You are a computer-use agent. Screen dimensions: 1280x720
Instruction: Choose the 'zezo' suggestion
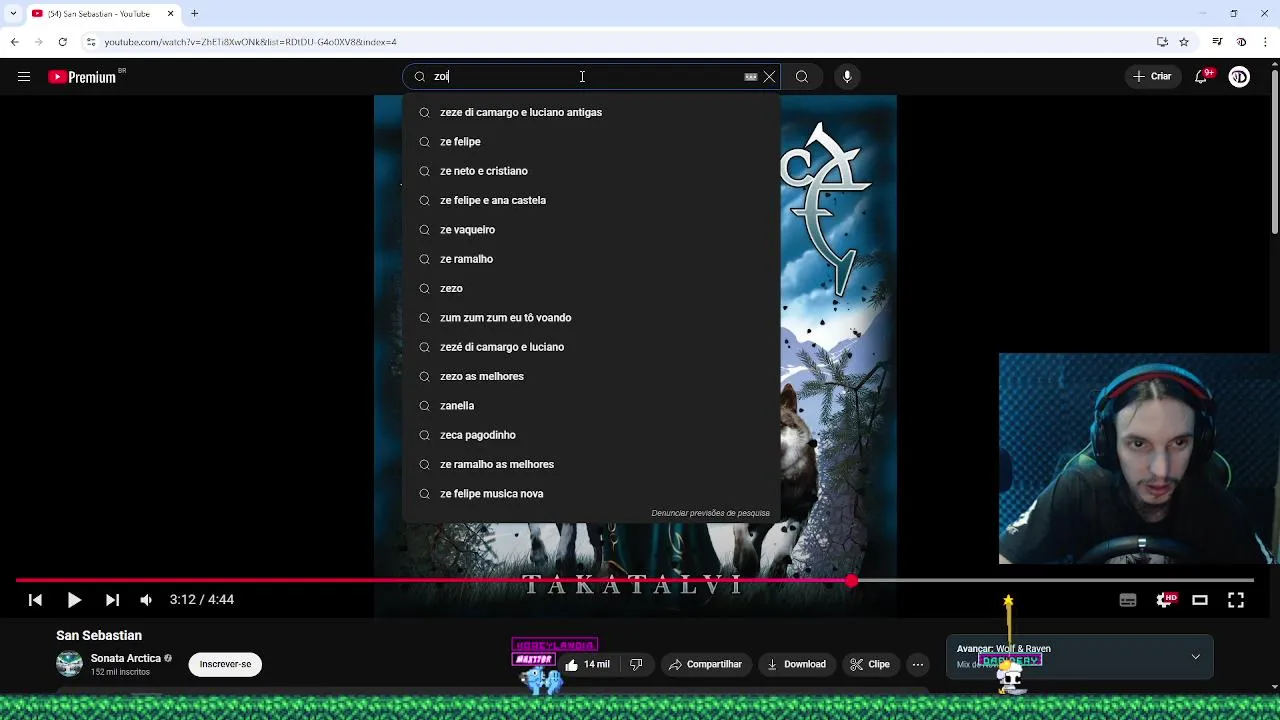point(591,288)
